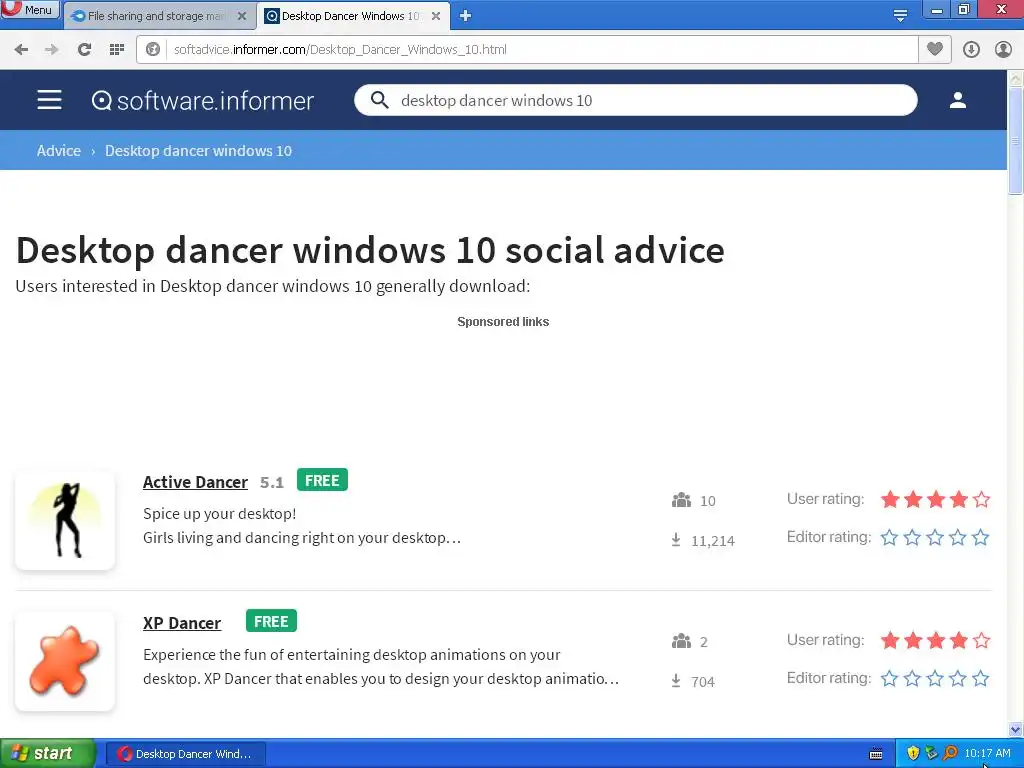The height and width of the screenshot is (768, 1024).
Task: Click Active Dancer downloads count icon
Action: pyautogui.click(x=676, y=540)
